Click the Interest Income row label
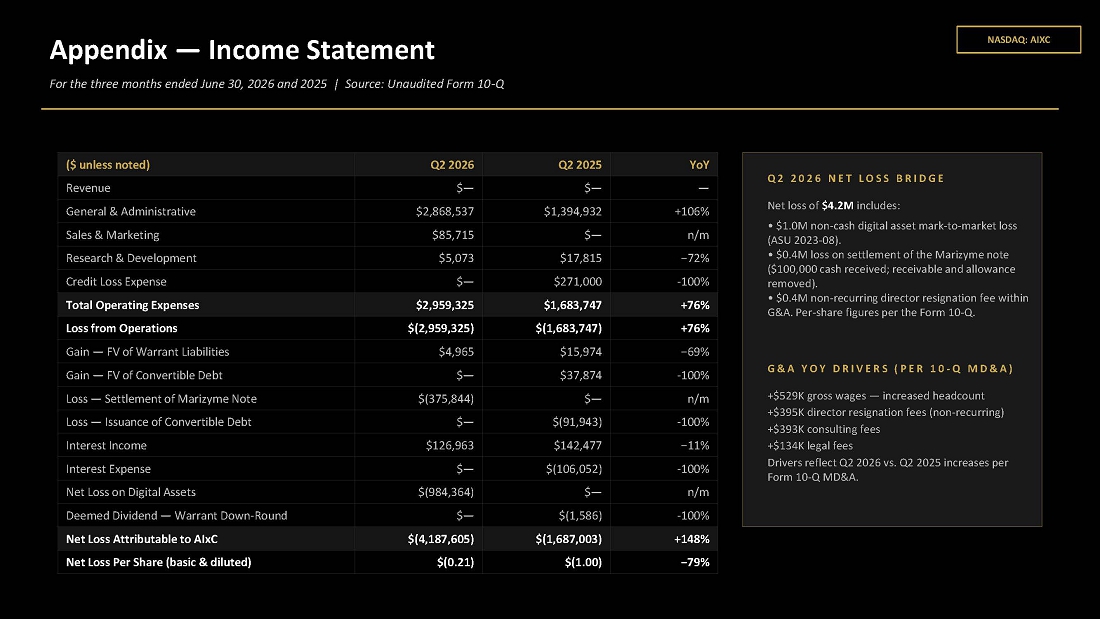Screen dimensions: 1100x619 (106, 446)
